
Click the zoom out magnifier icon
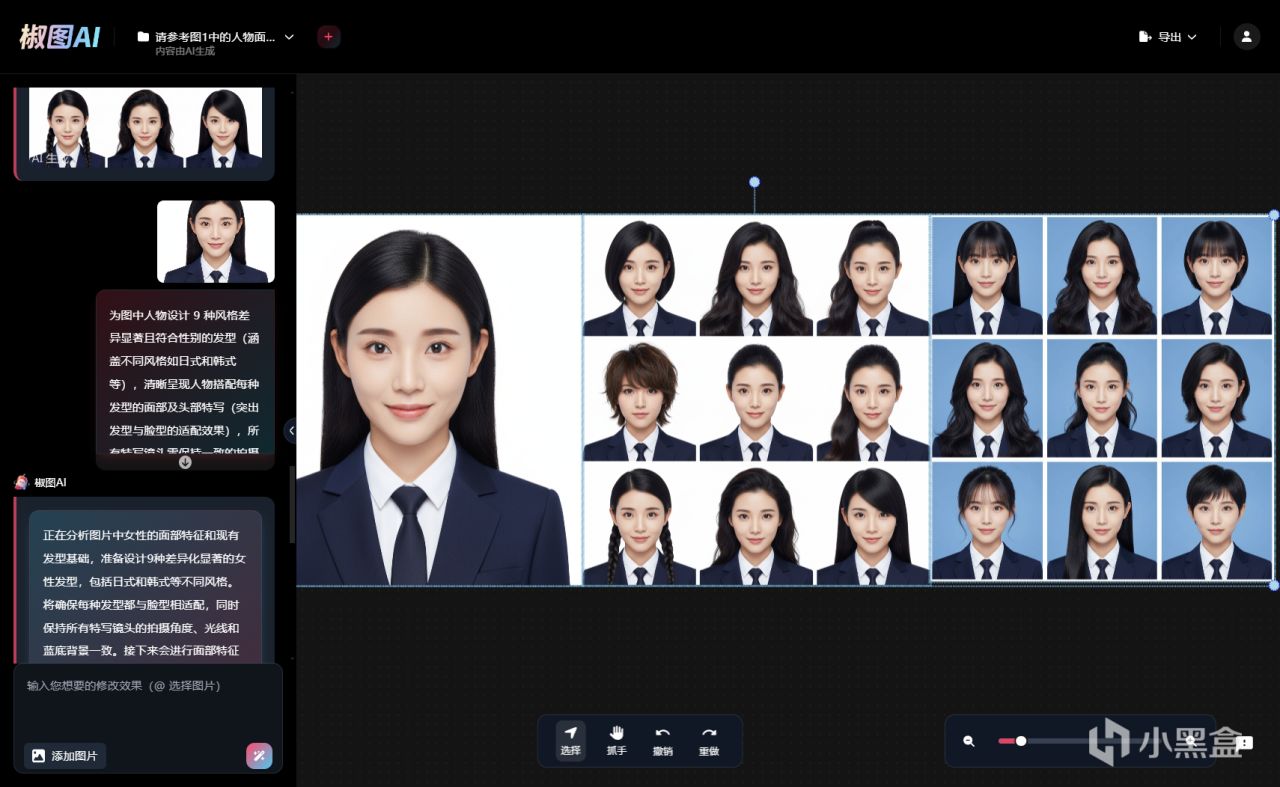pos(969,741)
